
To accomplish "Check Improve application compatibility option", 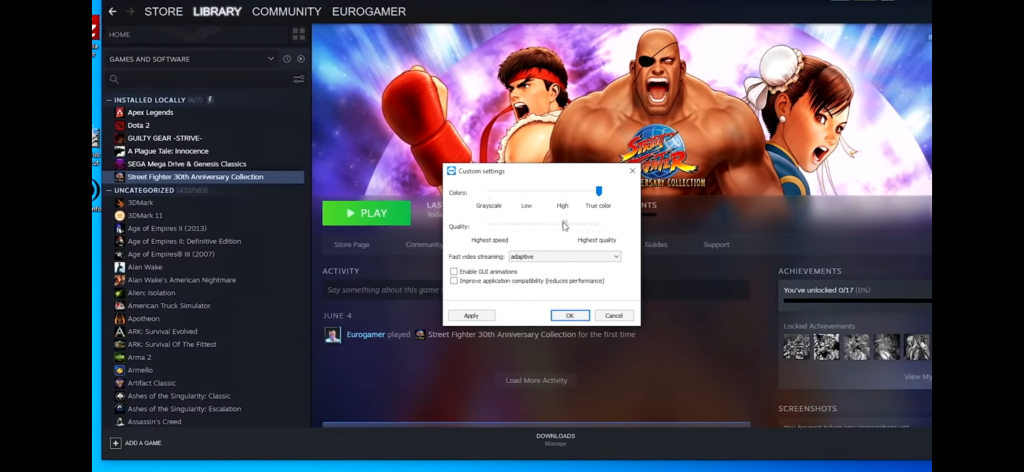I will 454,281.
